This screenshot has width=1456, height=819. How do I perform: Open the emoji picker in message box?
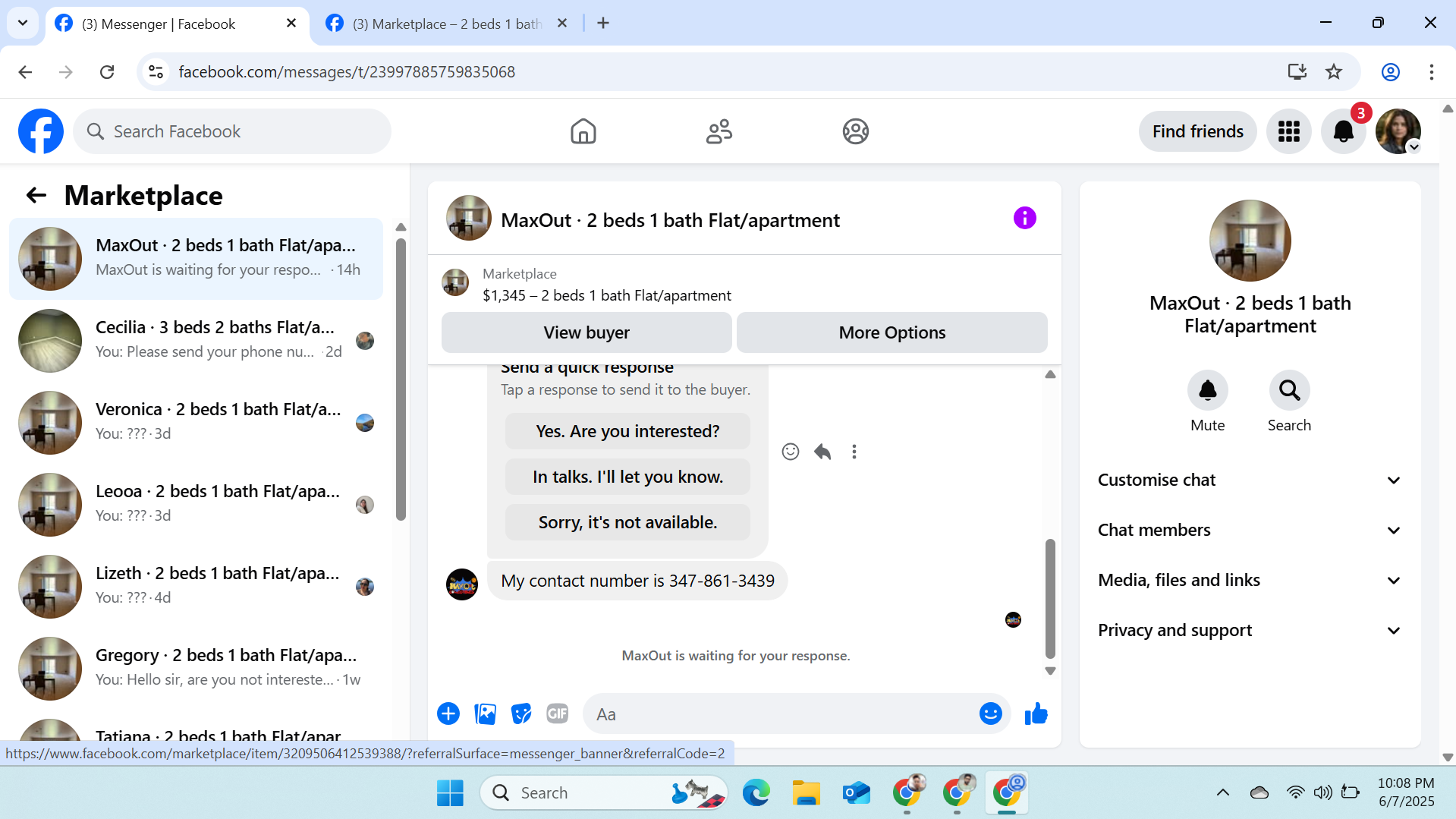tap(990, 713)
